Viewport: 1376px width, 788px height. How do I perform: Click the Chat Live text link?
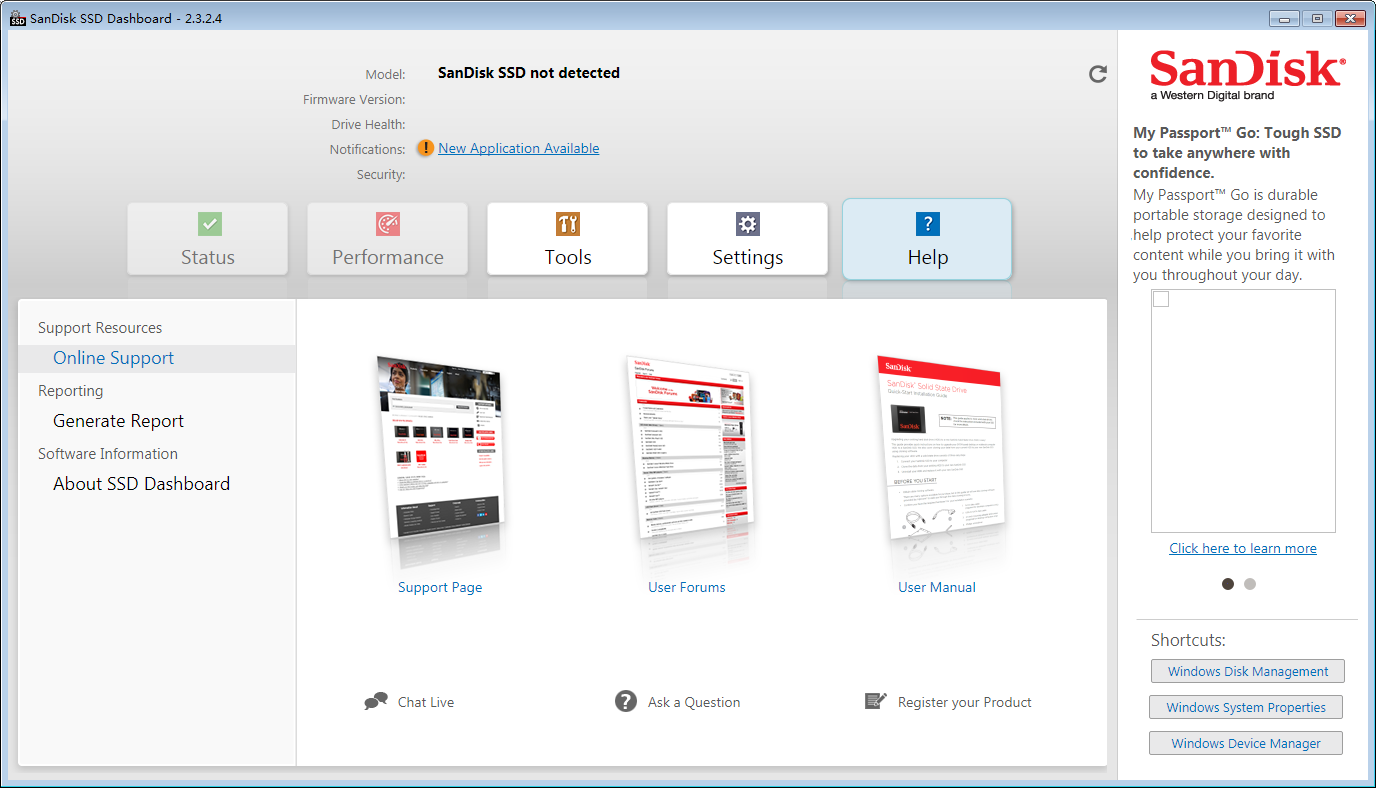pos(426,702)
